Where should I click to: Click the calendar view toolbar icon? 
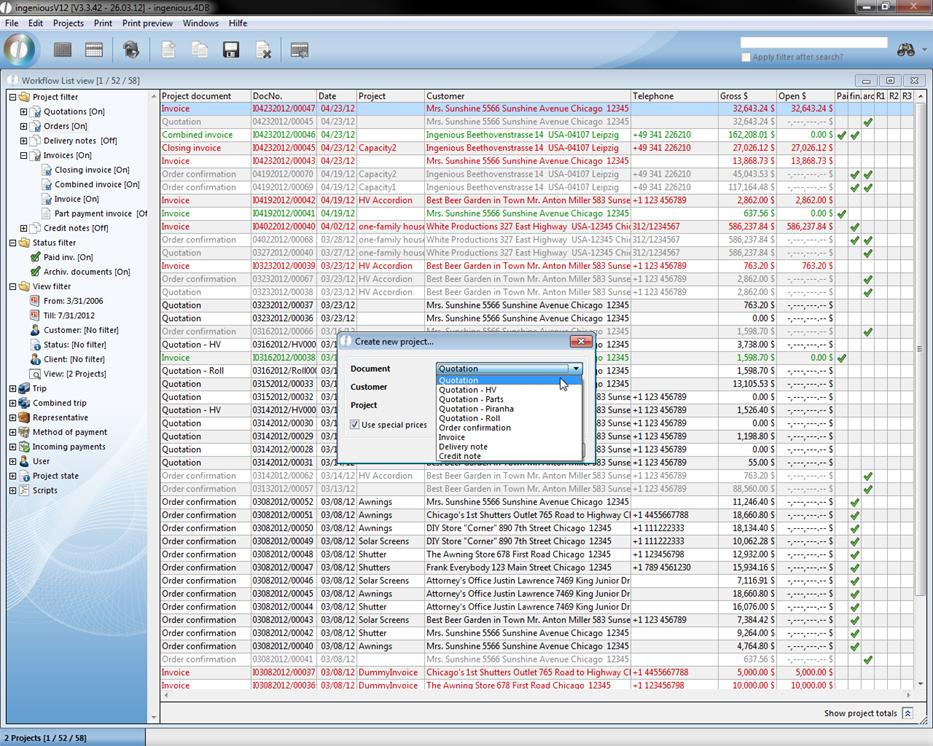coord(94,50)
